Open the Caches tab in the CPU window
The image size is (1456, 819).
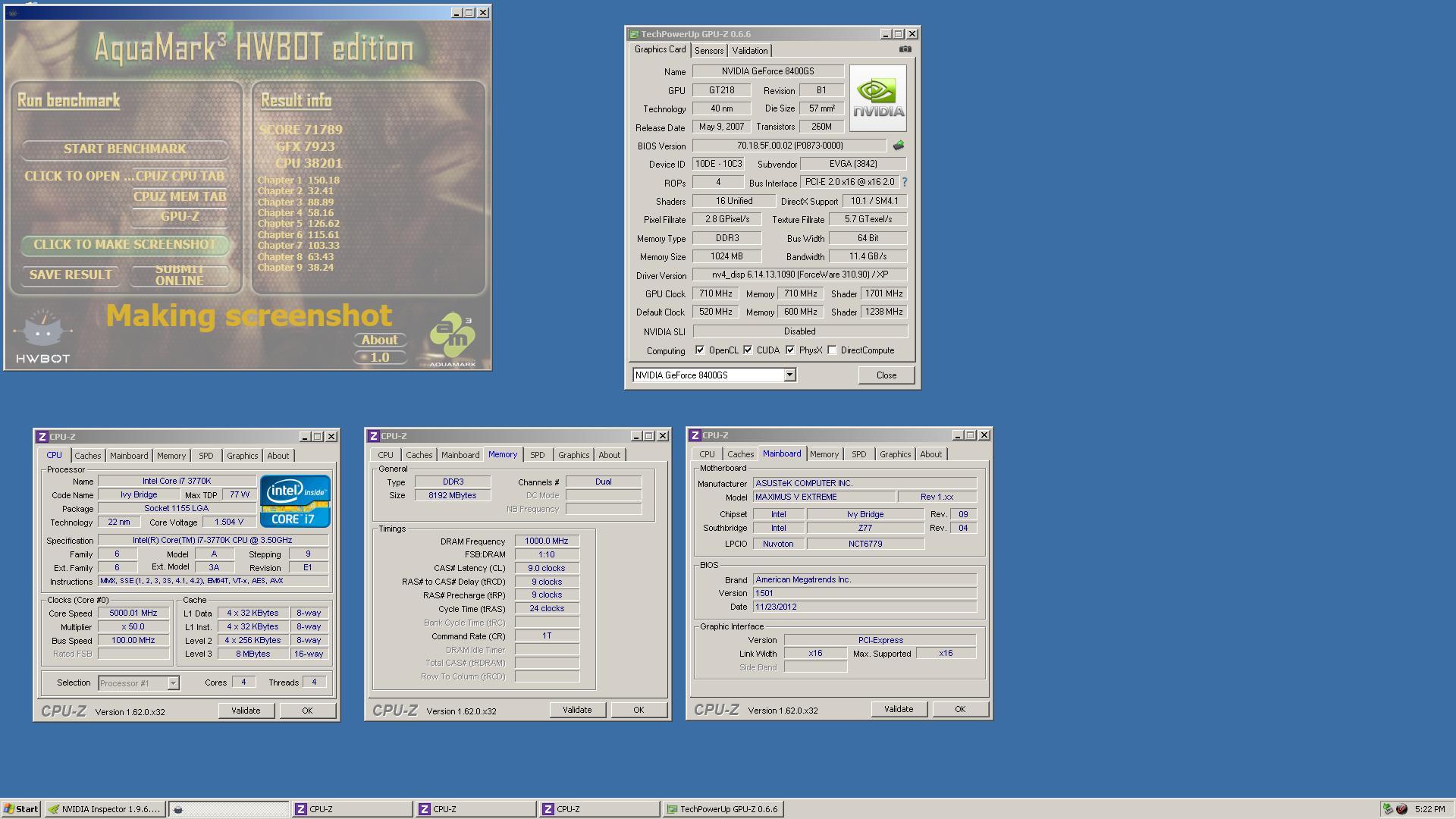(x=87, y=456)
